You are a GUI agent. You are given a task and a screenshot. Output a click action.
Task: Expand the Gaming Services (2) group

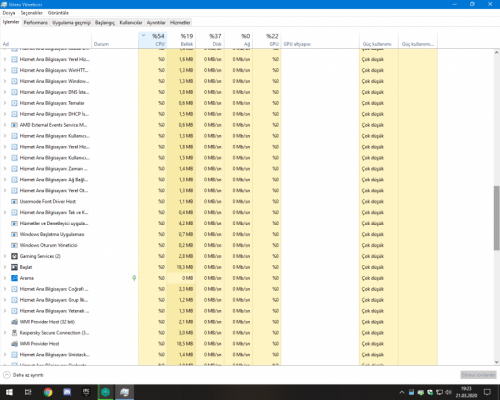pyautogui.click(x=5, y=256)
